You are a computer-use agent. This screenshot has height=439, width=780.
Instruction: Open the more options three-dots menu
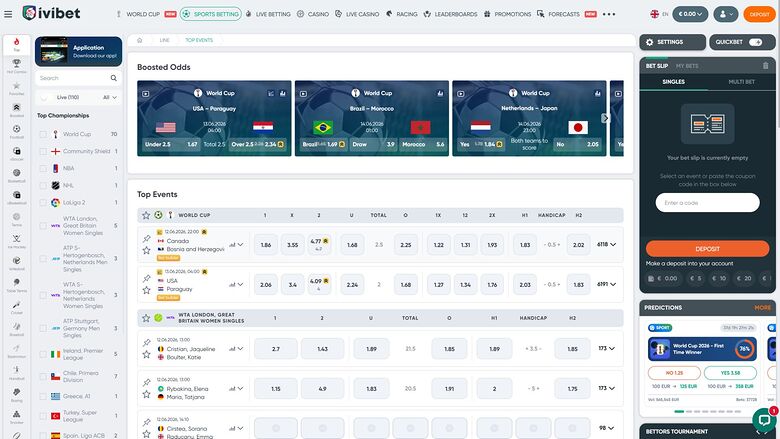click(608, 14)
